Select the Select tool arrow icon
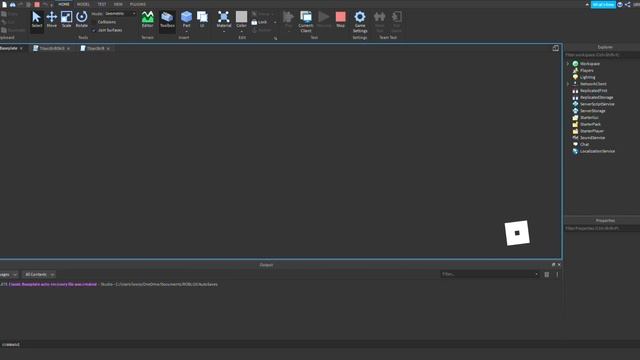Screen dimensions: 640x360 36,17
